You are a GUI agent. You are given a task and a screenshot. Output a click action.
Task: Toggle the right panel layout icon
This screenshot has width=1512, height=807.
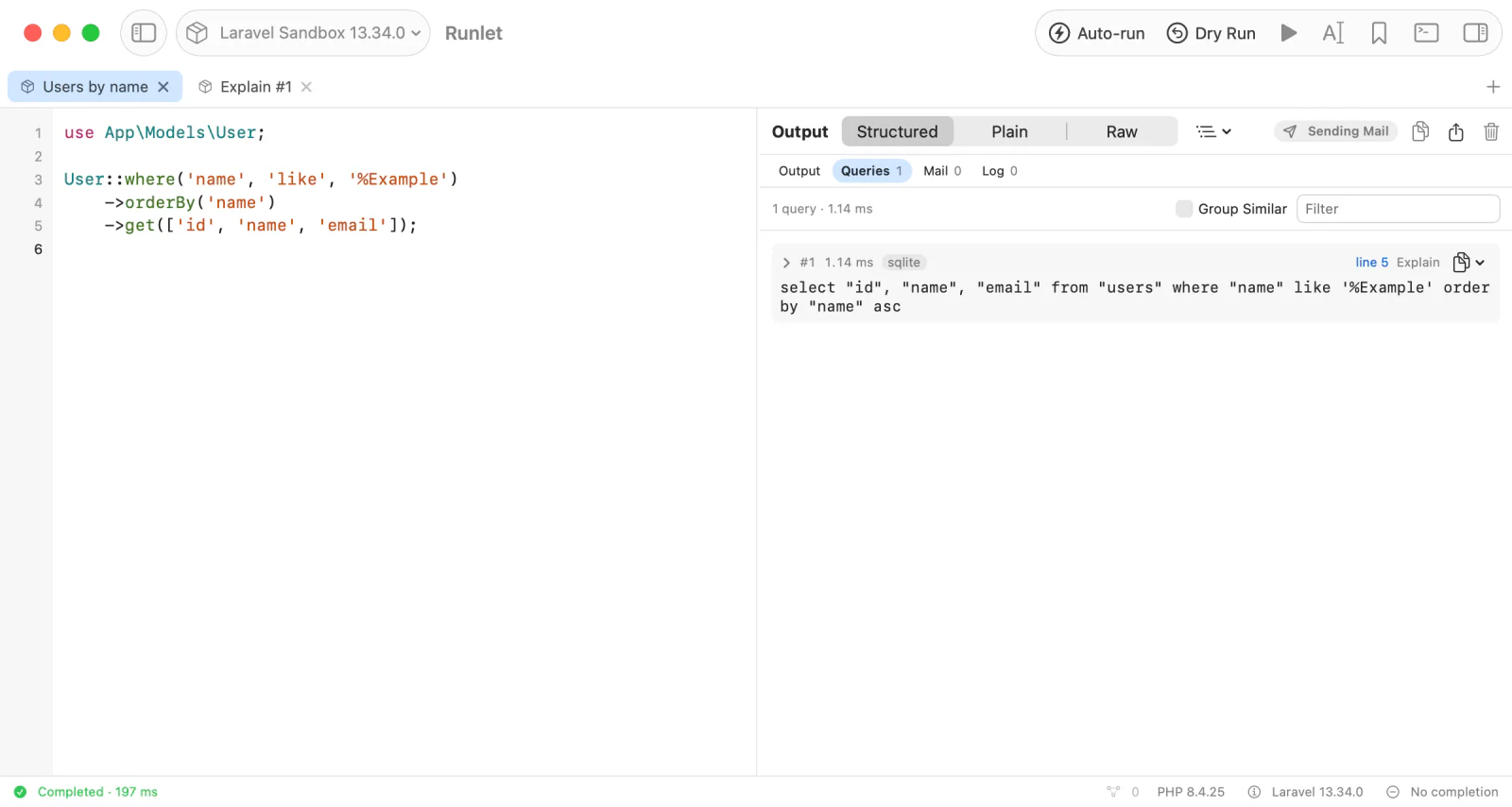(1475, 33)
